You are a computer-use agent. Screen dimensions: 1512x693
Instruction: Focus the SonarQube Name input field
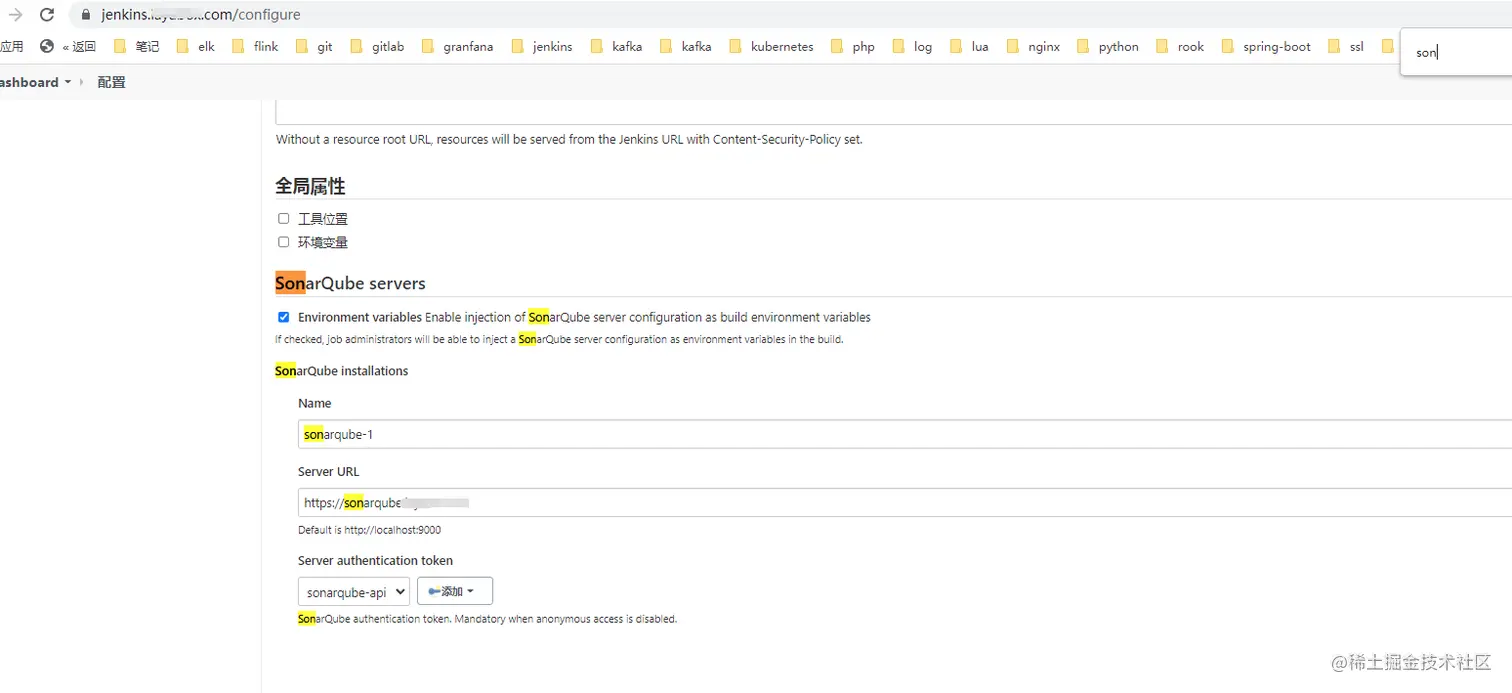(905, 434)
